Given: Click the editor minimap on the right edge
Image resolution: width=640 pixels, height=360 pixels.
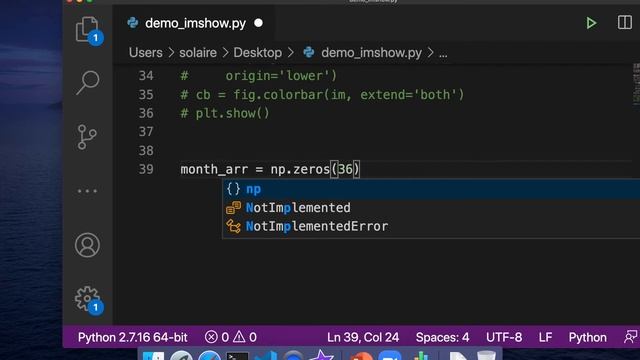Looking at the screenshot, I should tap(636, 84).
